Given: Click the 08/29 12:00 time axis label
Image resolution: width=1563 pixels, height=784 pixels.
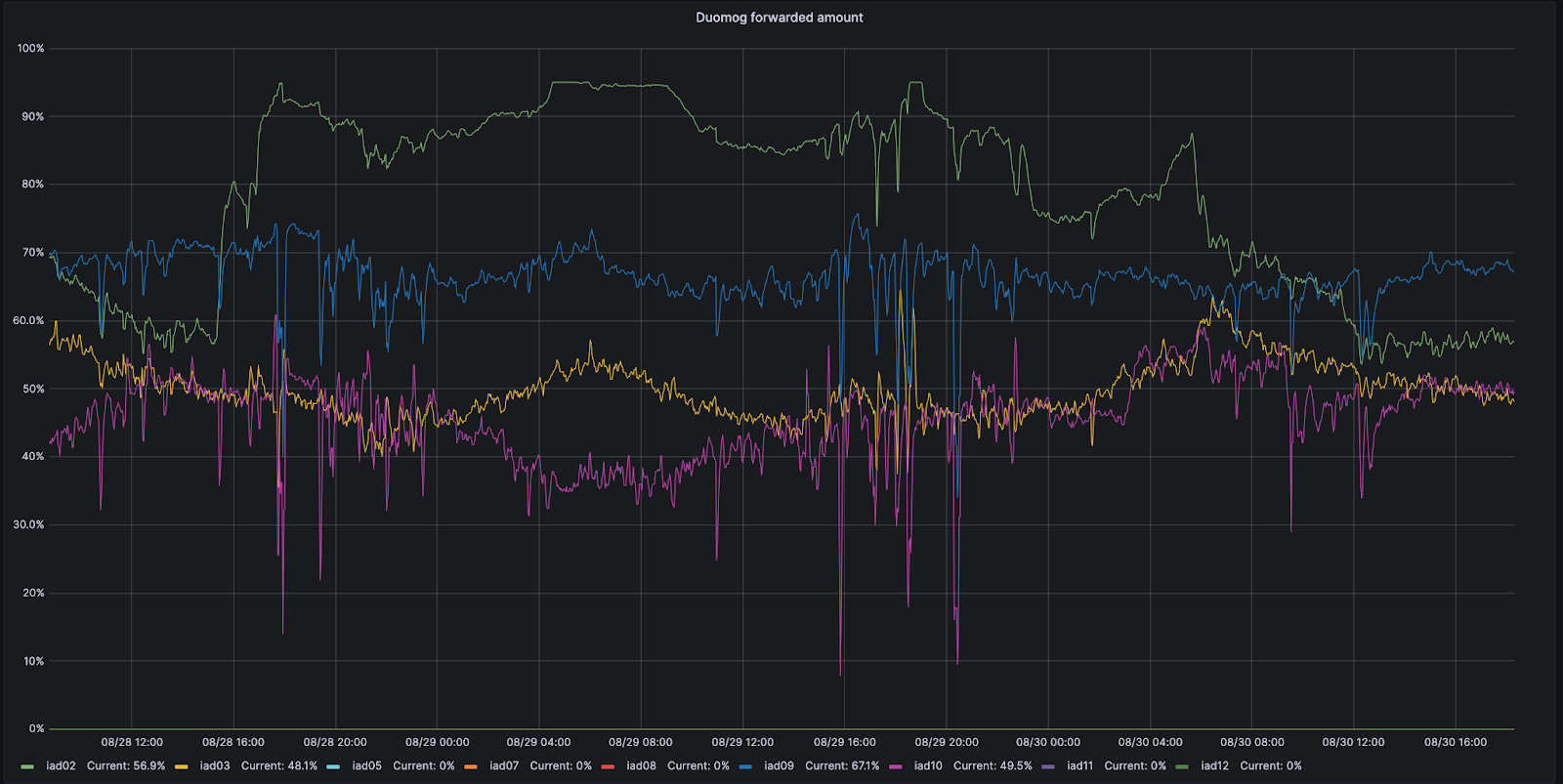Looking at the screenshot, I should tap(742, 742).
